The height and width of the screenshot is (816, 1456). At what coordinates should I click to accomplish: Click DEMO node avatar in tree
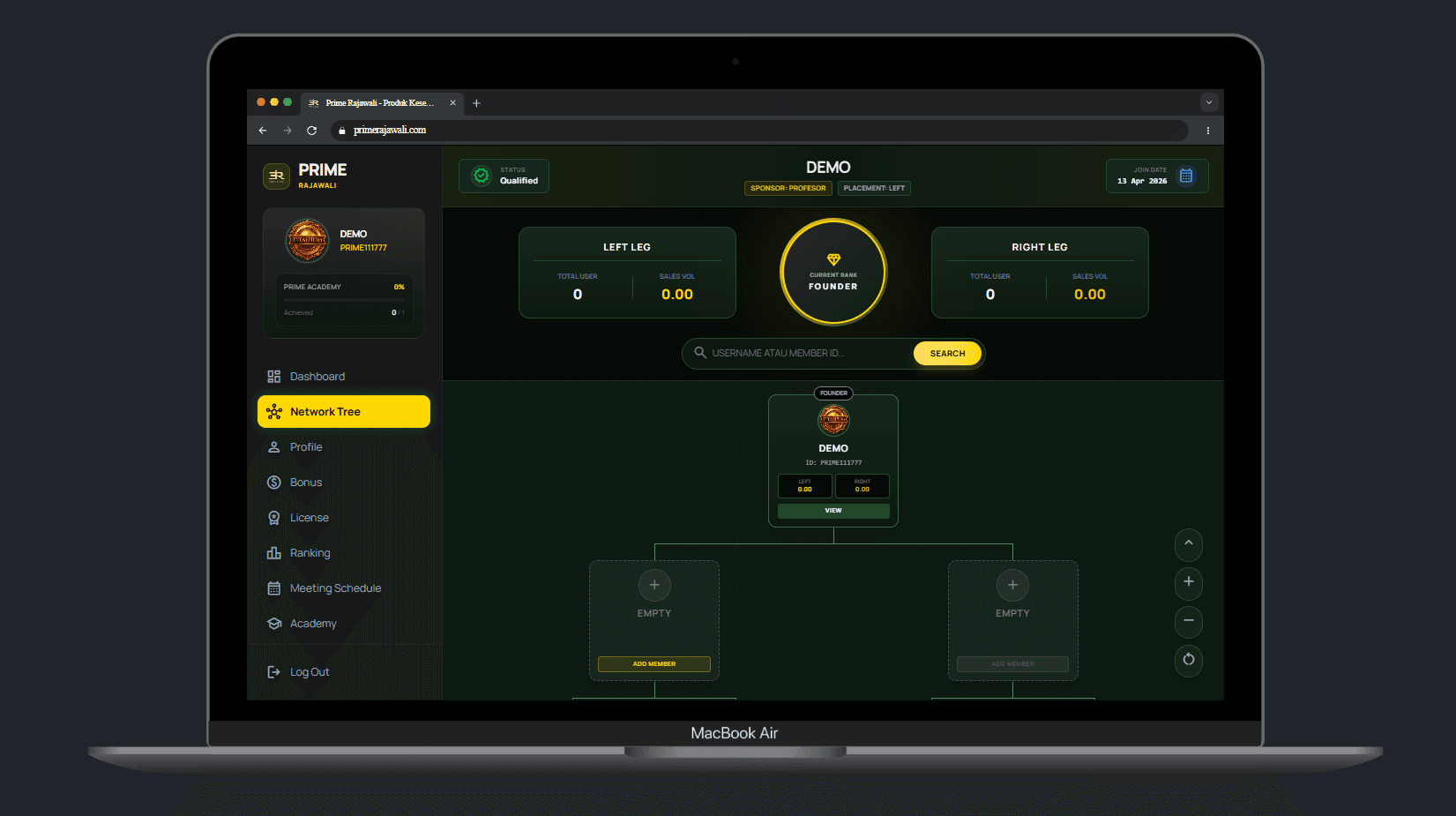(x=833, y=420)
